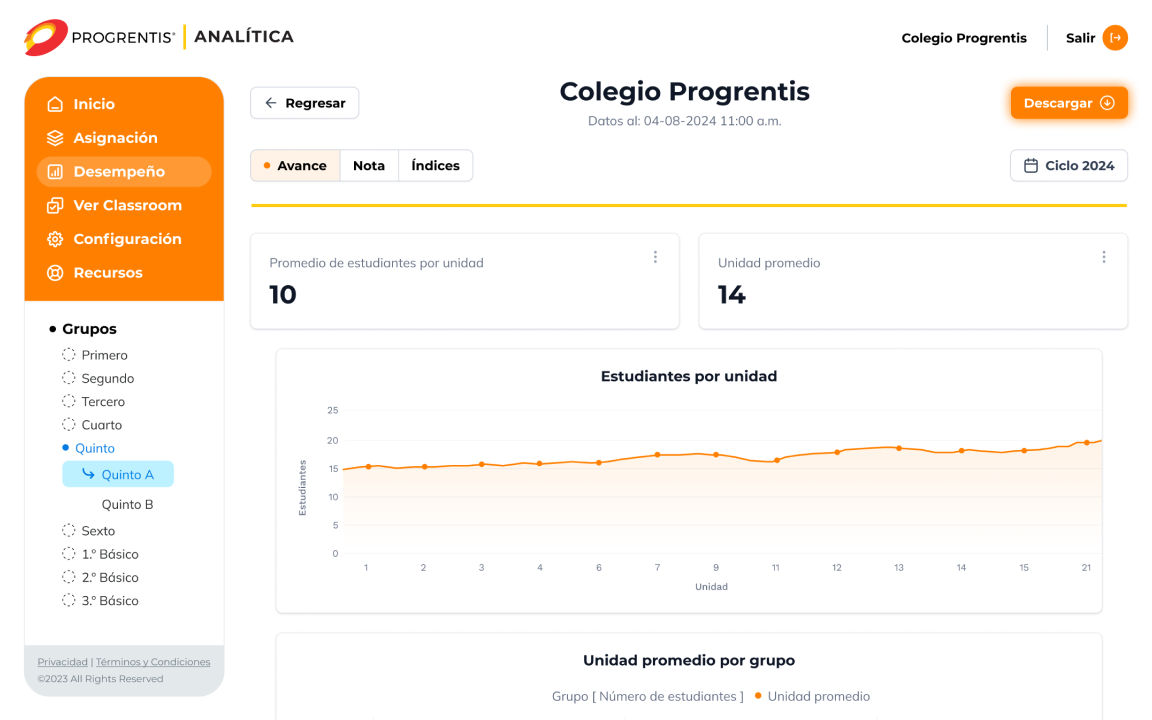Viewport: 1152px width, 720px height.
Task: Open the Privacidad link
Action: (x=62, y=662)
